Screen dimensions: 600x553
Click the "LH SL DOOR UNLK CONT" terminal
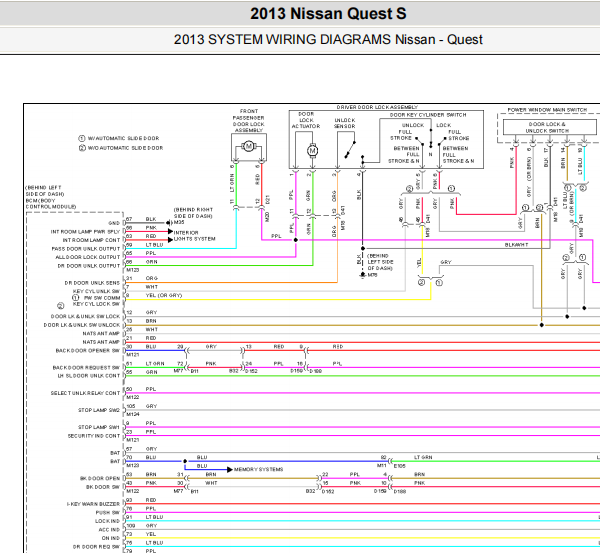point(89,376)
